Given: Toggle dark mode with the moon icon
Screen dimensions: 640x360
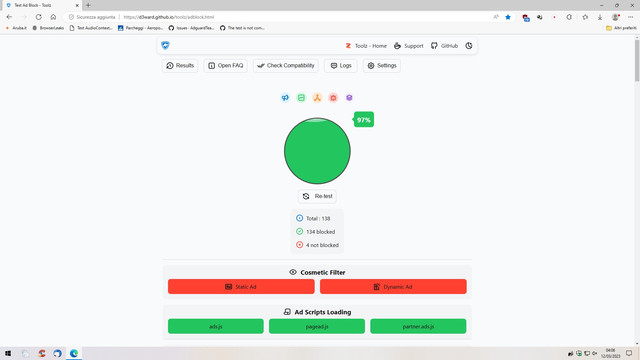Looking at the screenshot, I should coord(469,46).
